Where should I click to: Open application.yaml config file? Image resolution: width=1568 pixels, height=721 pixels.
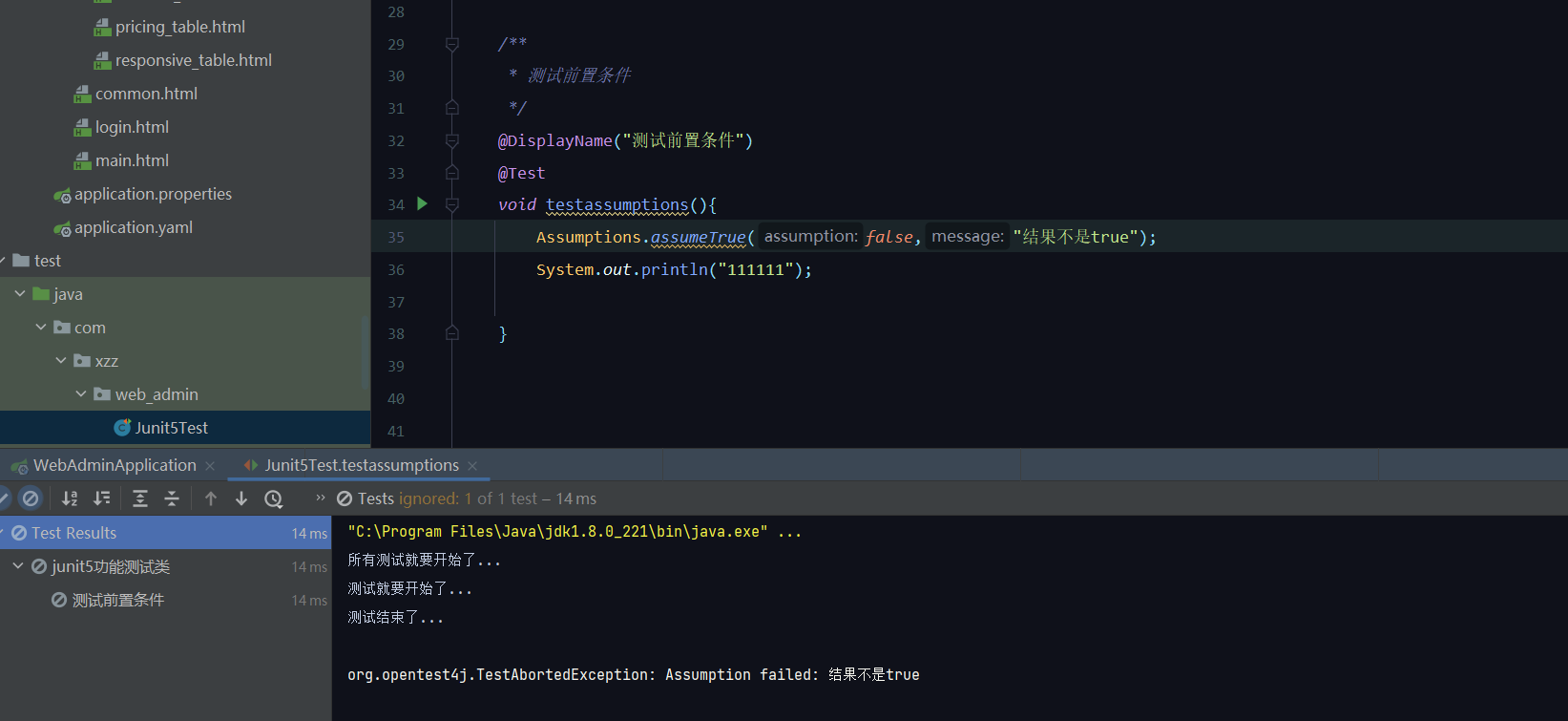click(x=134, y=227)
